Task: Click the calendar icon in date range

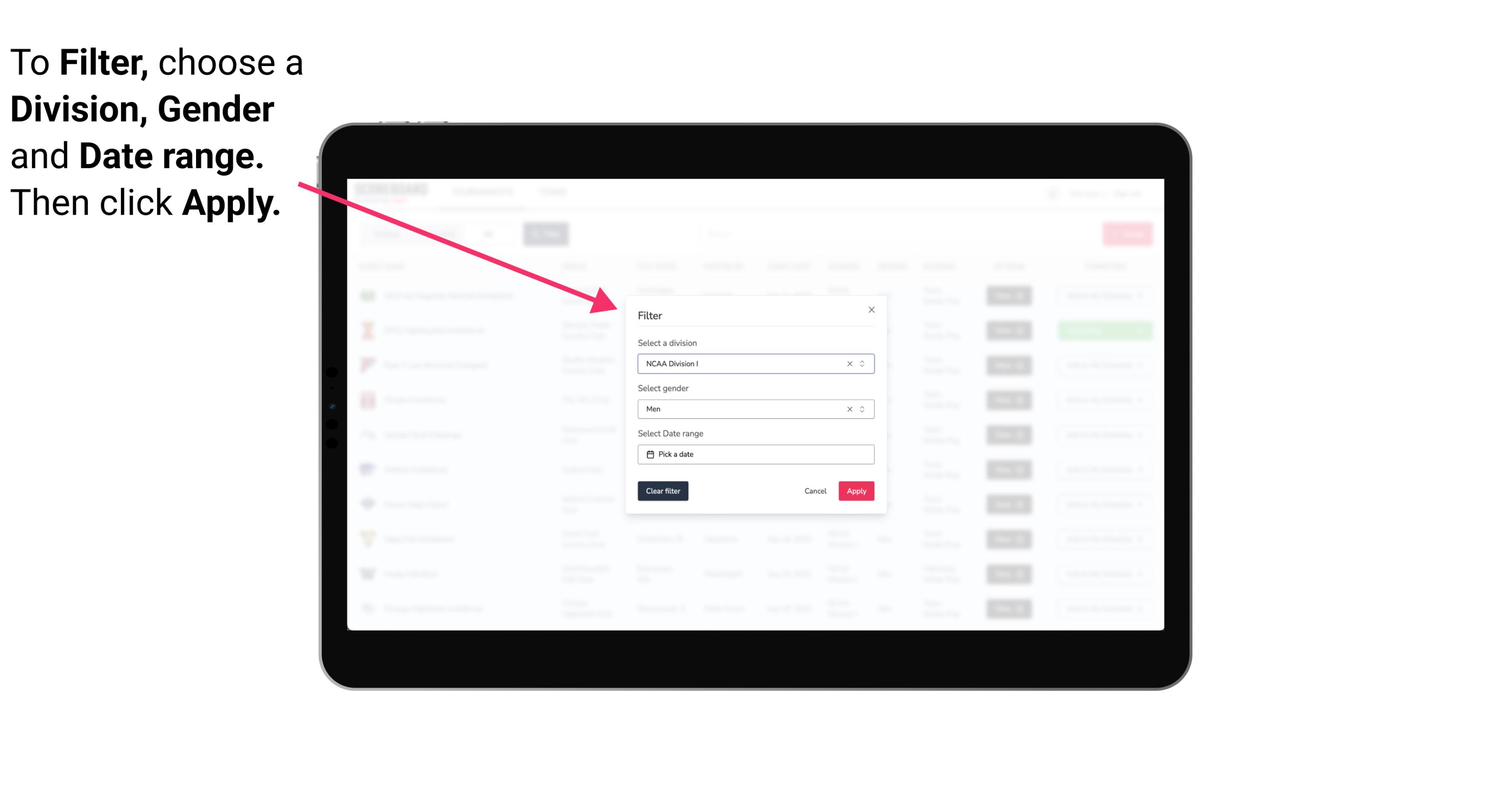Action: (x=649, y=454)
